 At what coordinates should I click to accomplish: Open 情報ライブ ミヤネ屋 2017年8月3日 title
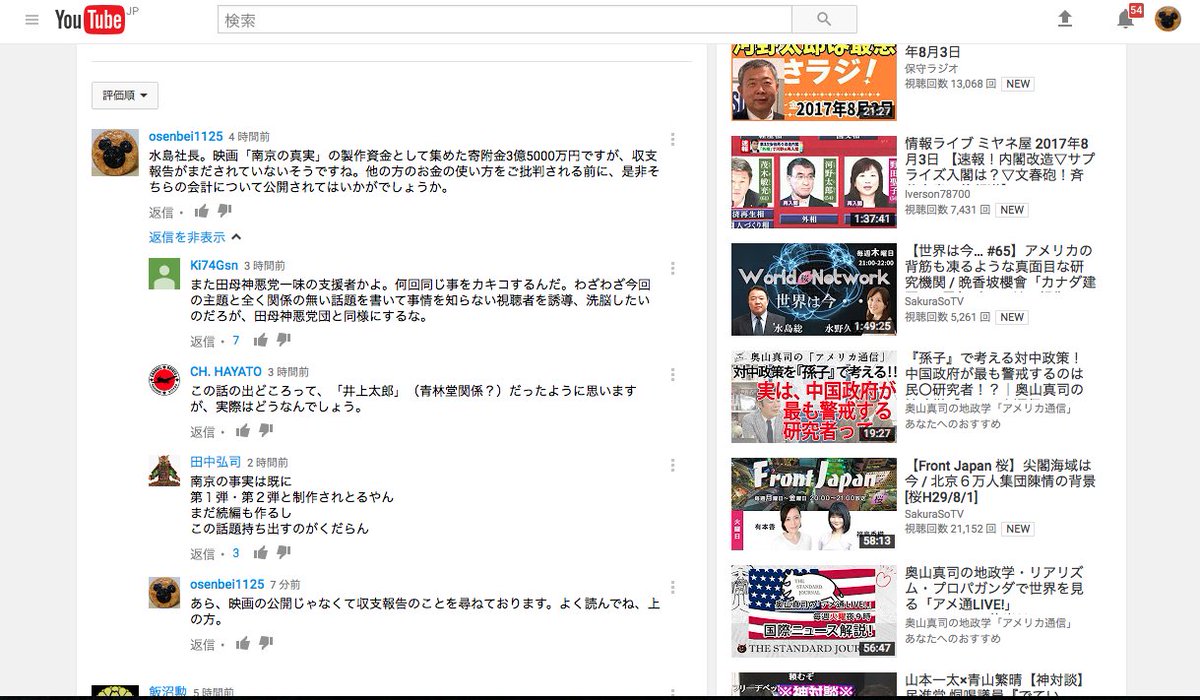pos(1000,159)
